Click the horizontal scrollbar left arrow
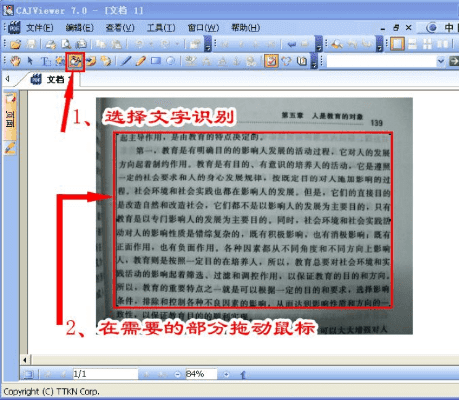Viewport: 459px width, 400px height. [x=25, y=360]
